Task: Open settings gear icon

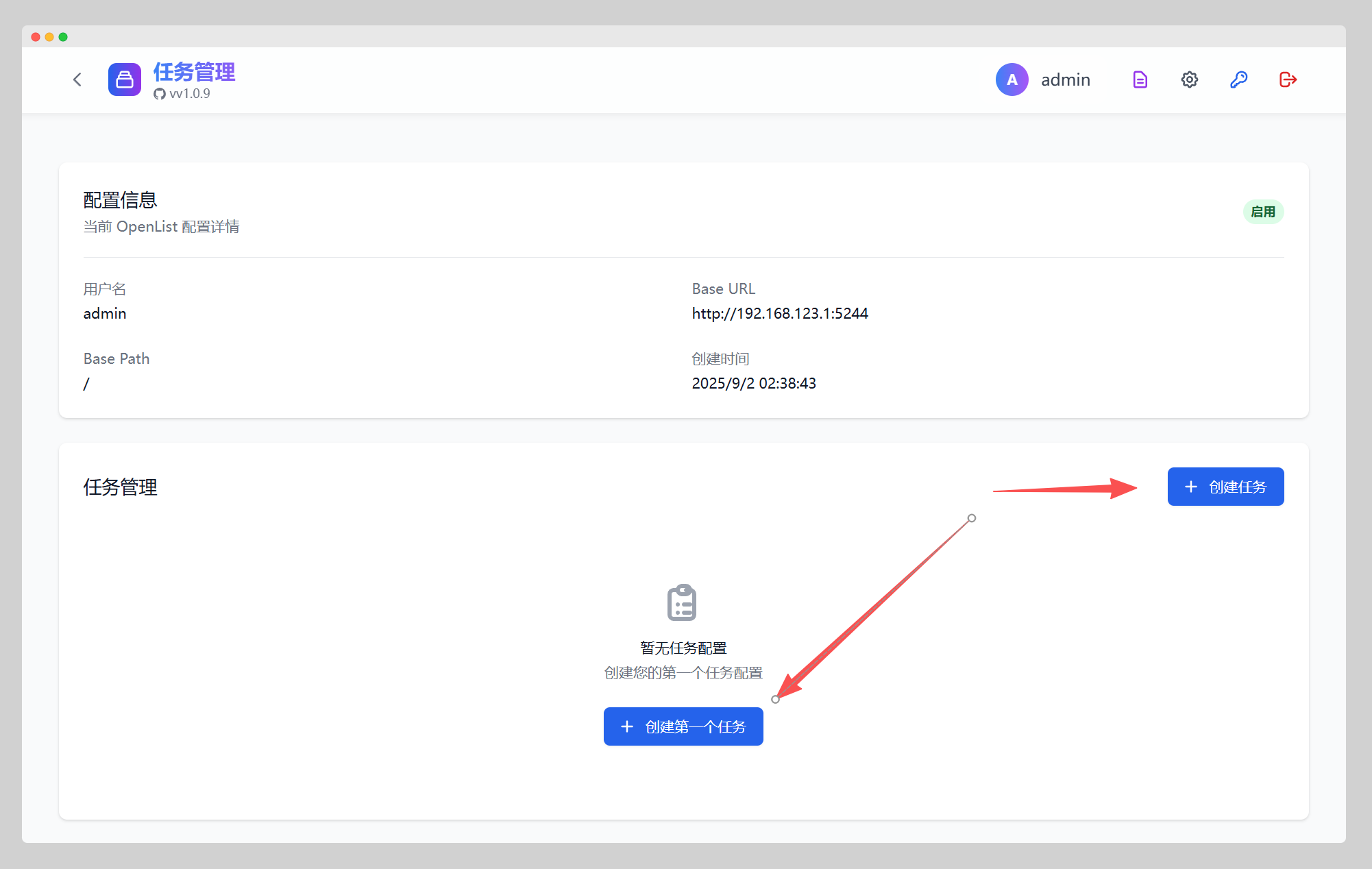Action: click(1189, 79)
